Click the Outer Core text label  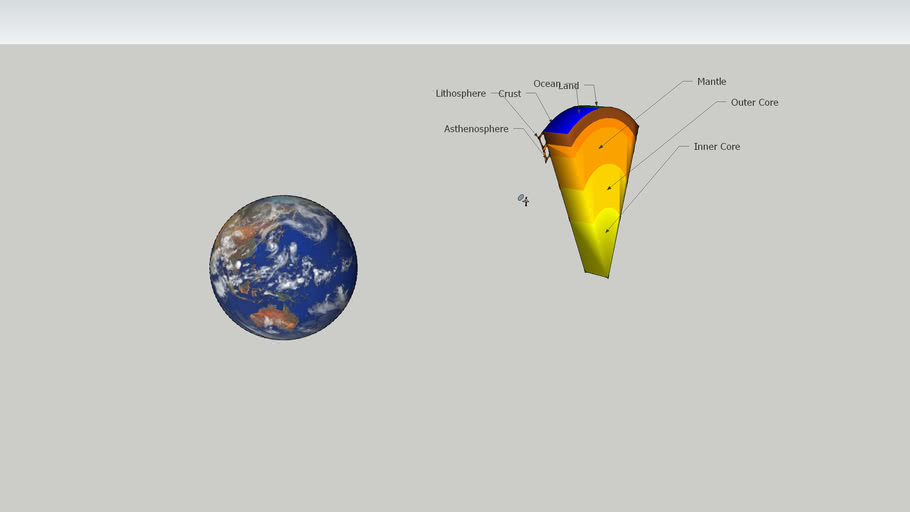(754, 103)
